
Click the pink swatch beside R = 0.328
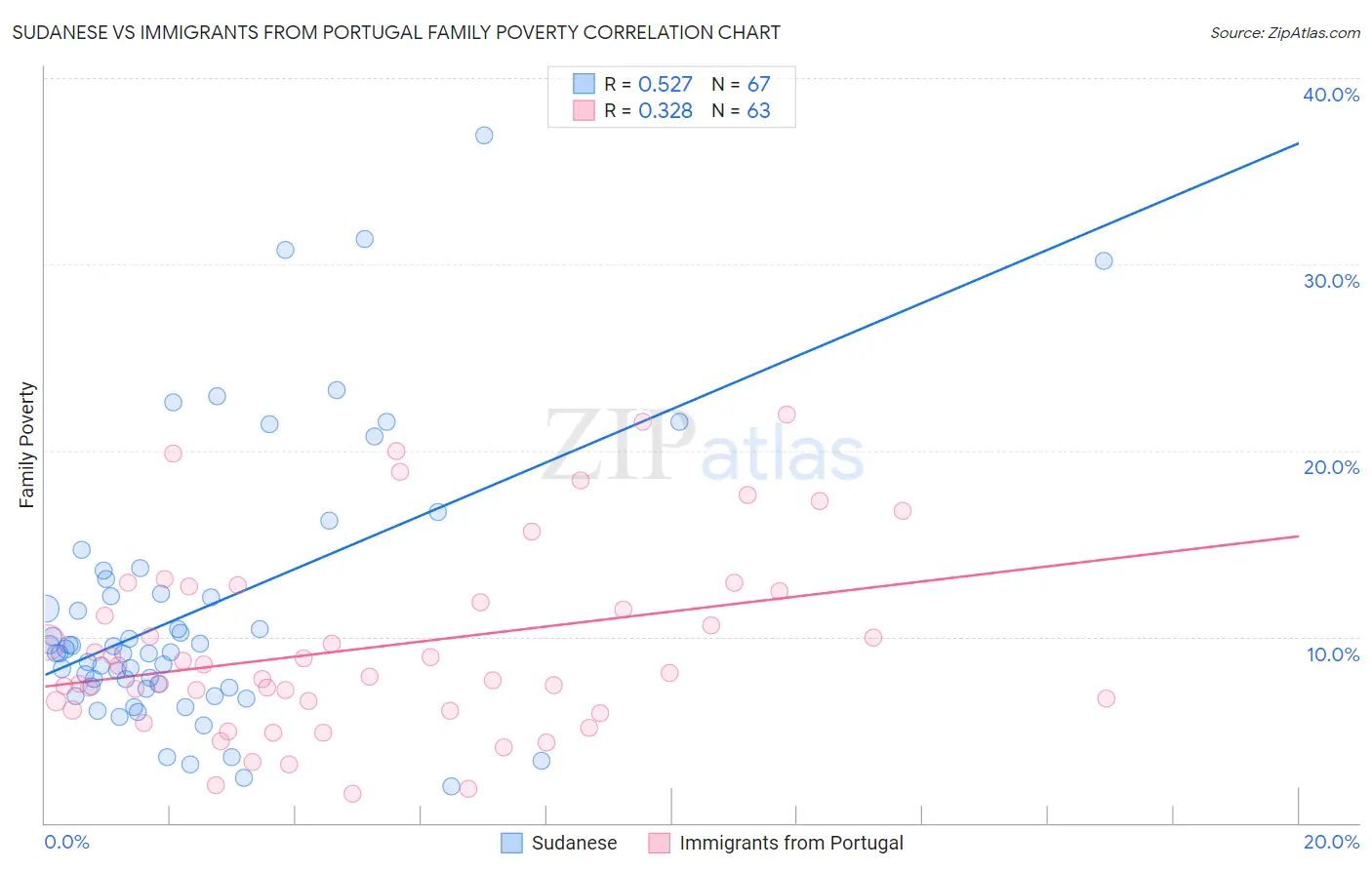pos(584,110)
